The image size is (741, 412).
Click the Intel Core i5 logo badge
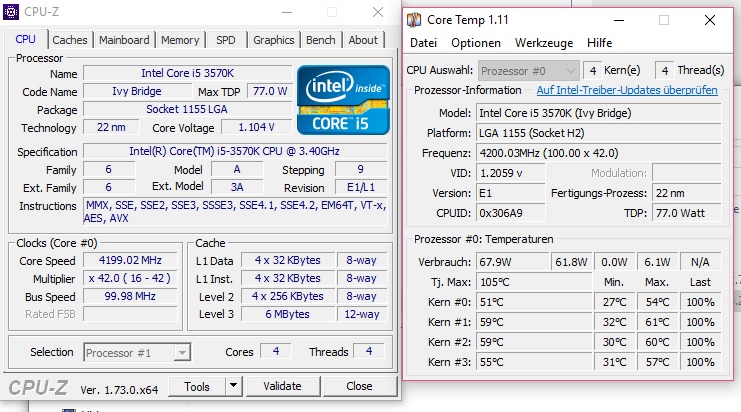344,100
